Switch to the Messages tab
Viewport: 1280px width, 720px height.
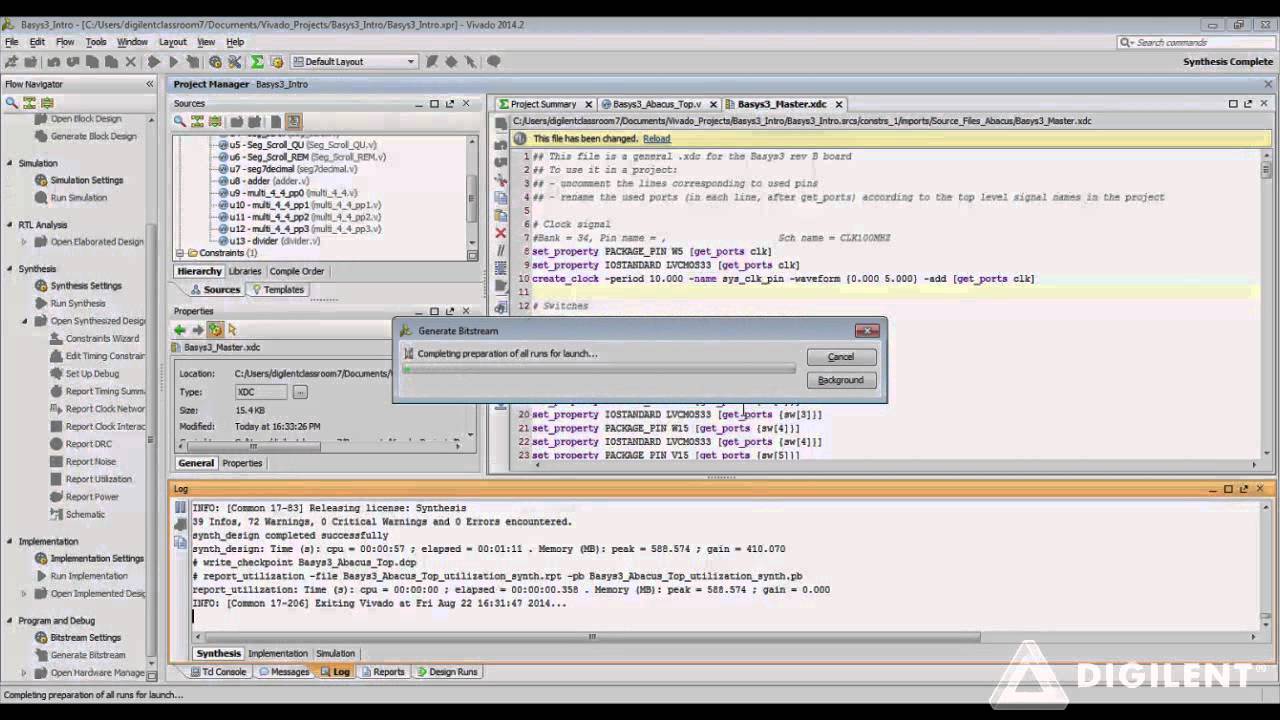[284, 672]
